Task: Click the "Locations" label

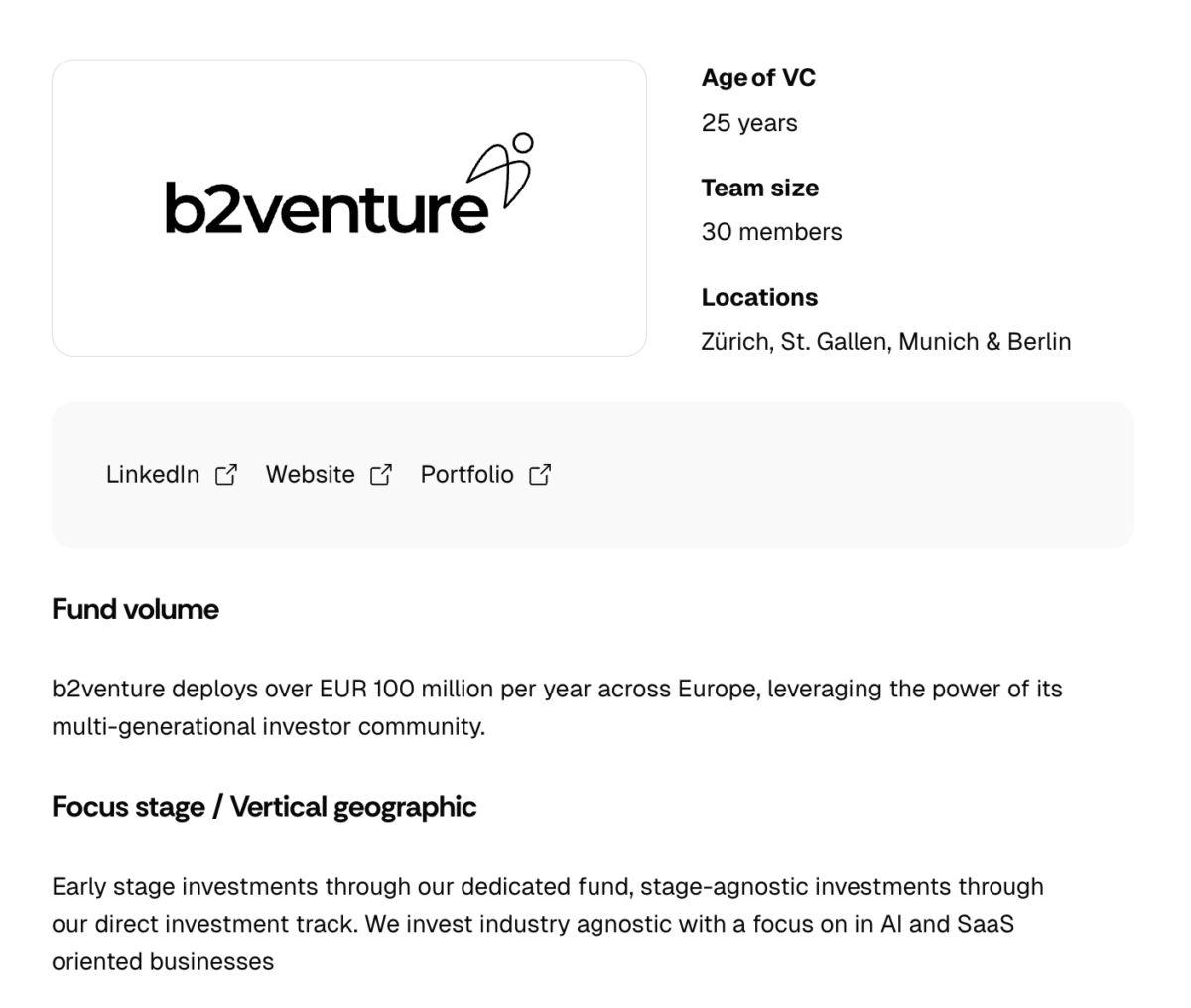Action: pos(759,297)
